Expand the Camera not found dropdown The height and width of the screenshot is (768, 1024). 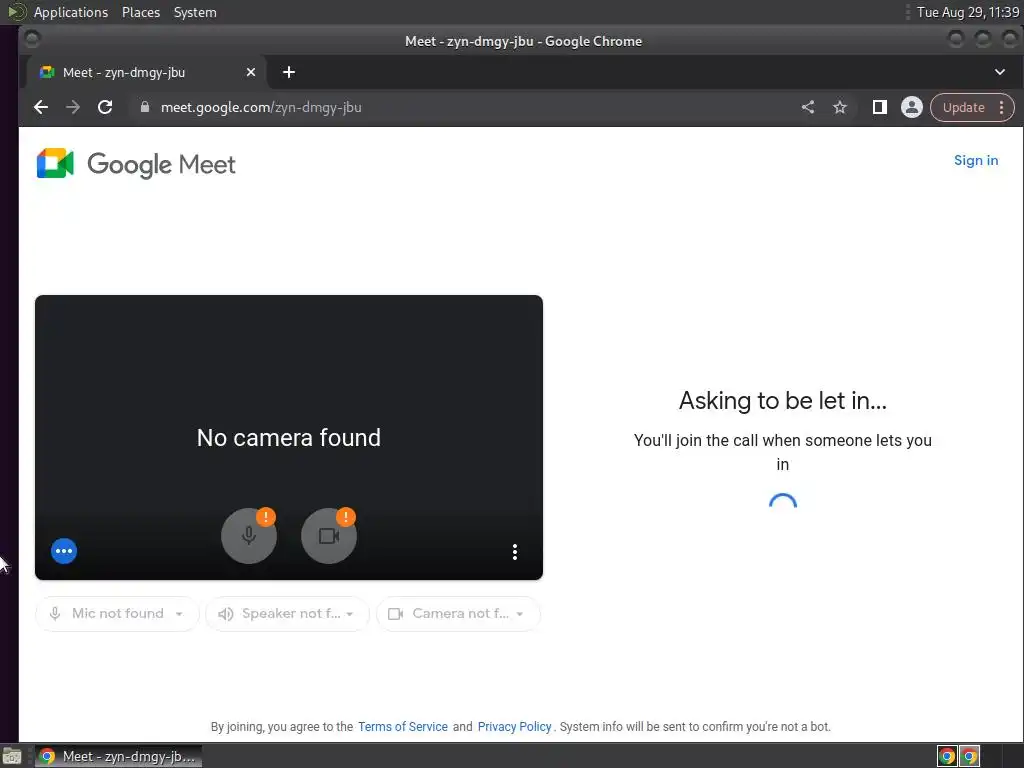458,613
